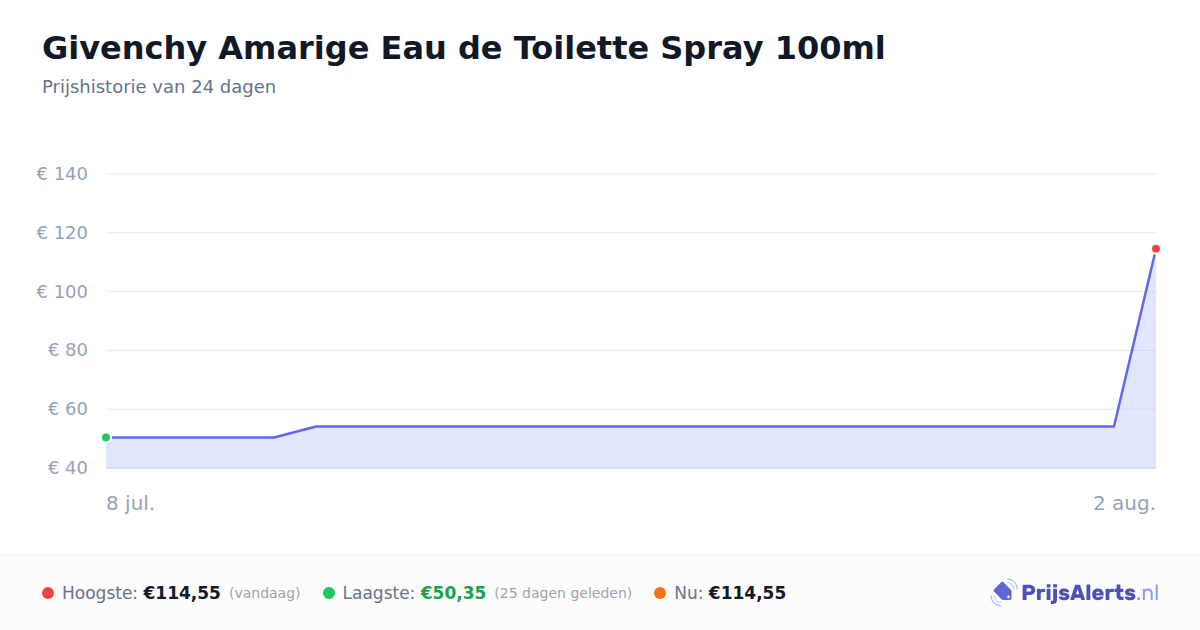Click the orange Nu legend dot
Viewport: 1200px width, 630px height.
point(660,593)
